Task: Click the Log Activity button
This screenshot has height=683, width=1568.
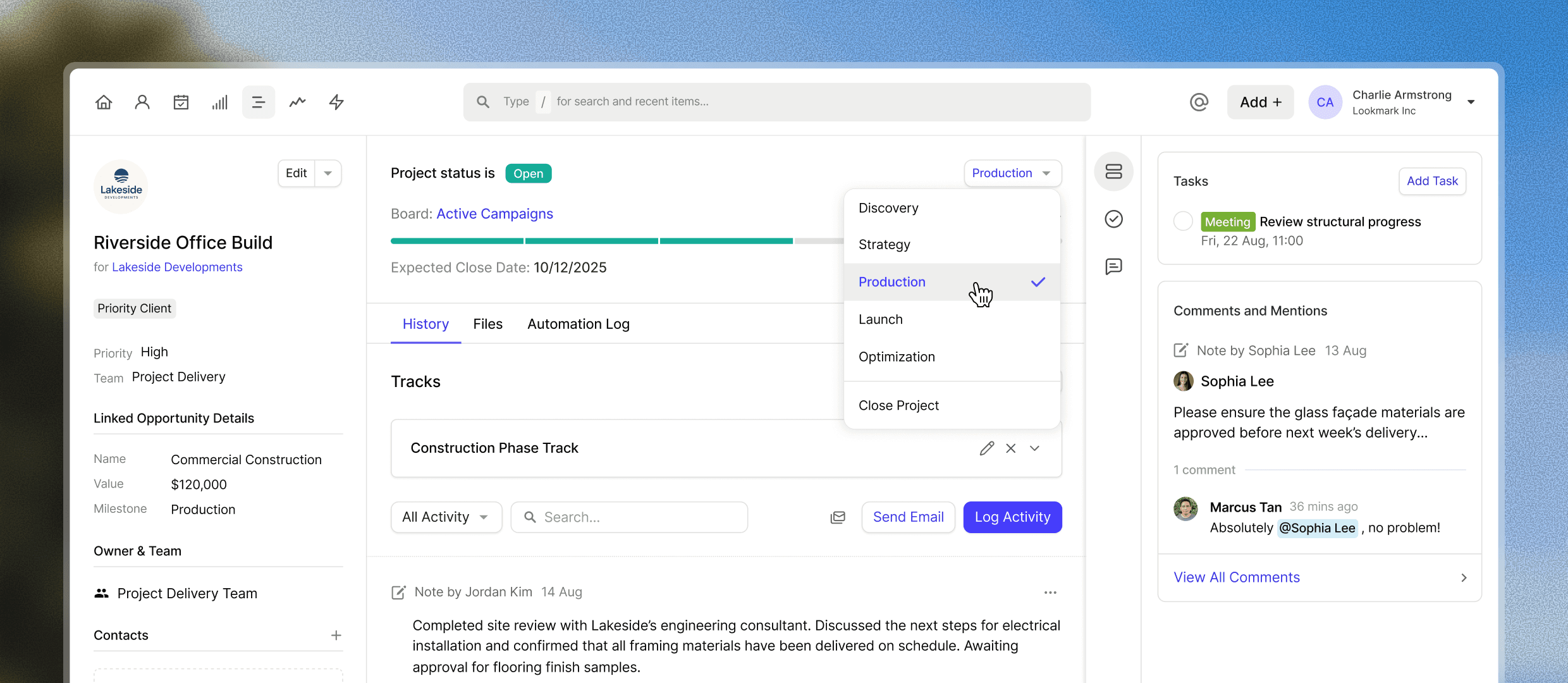Action: (x=1012, y=517)
